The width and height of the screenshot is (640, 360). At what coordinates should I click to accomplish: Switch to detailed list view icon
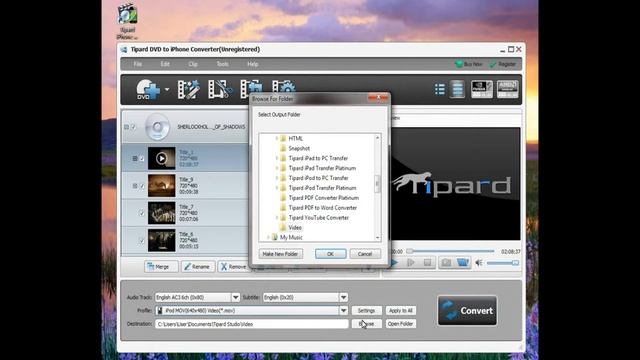(x=458, y=89)
